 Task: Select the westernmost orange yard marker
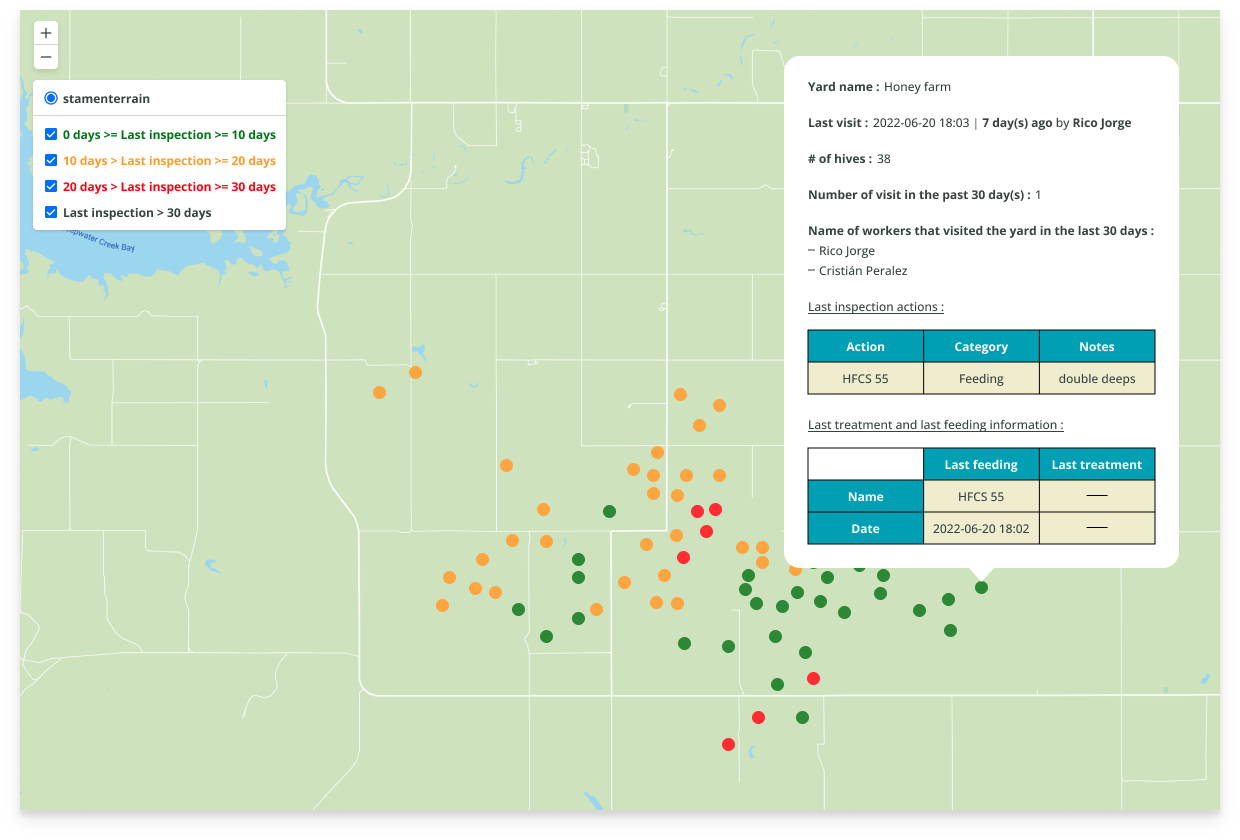coord(379,392)
